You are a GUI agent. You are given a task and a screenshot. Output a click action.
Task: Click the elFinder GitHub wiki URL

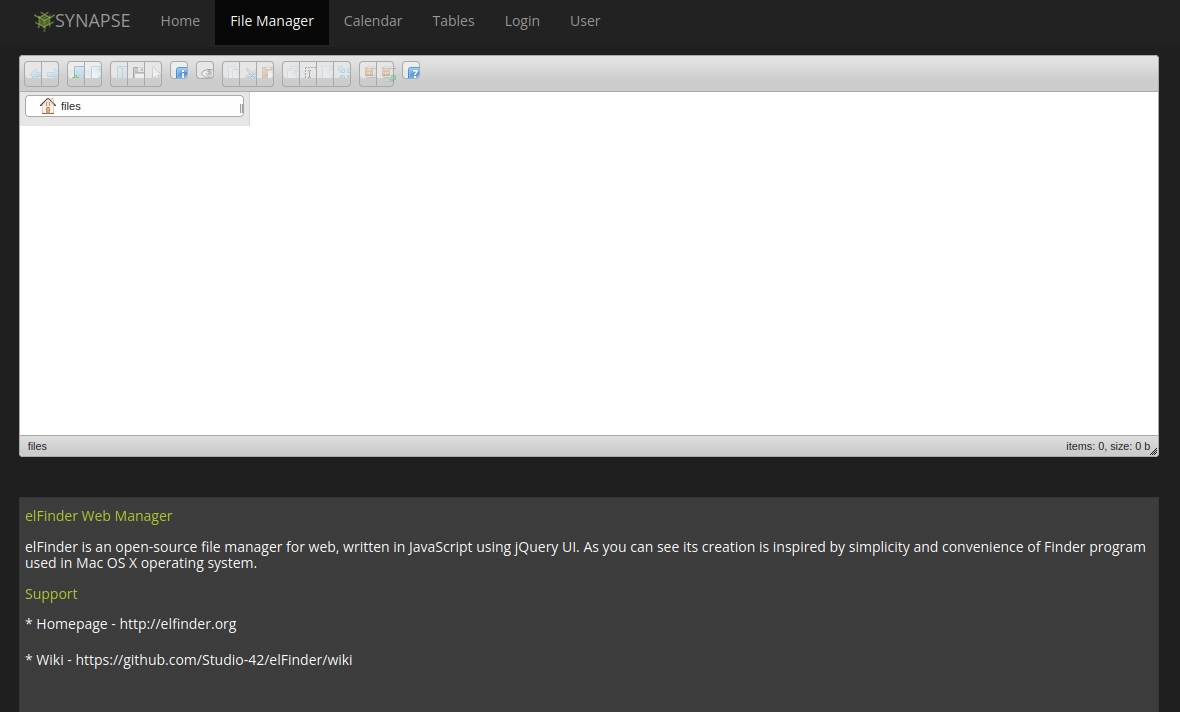[x=213, y=660]
